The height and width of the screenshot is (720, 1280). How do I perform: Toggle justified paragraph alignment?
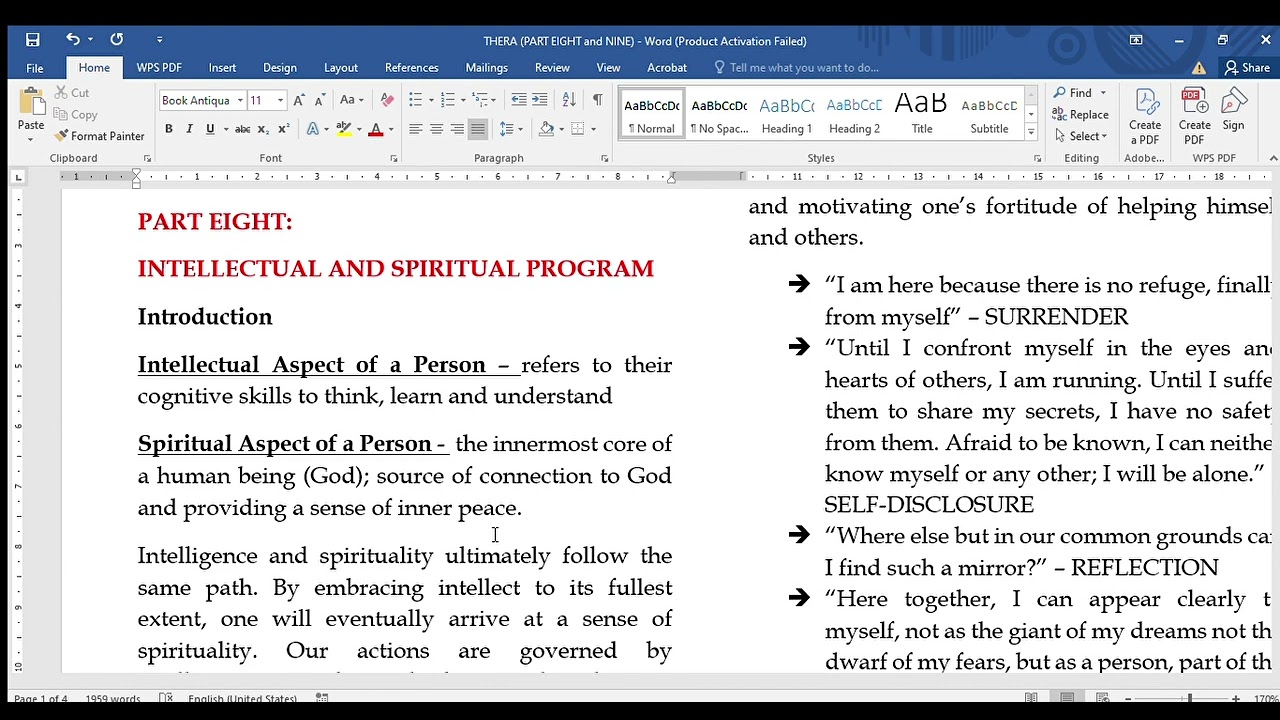pyautogui.click(x=478, y=129)
